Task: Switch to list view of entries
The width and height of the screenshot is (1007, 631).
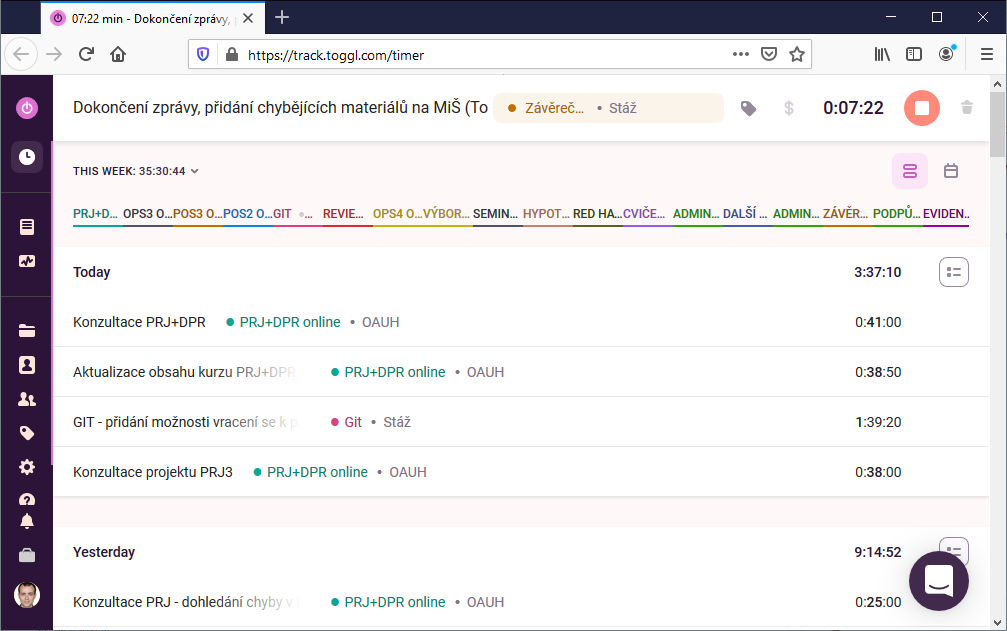Action: [x=909, y=171]
